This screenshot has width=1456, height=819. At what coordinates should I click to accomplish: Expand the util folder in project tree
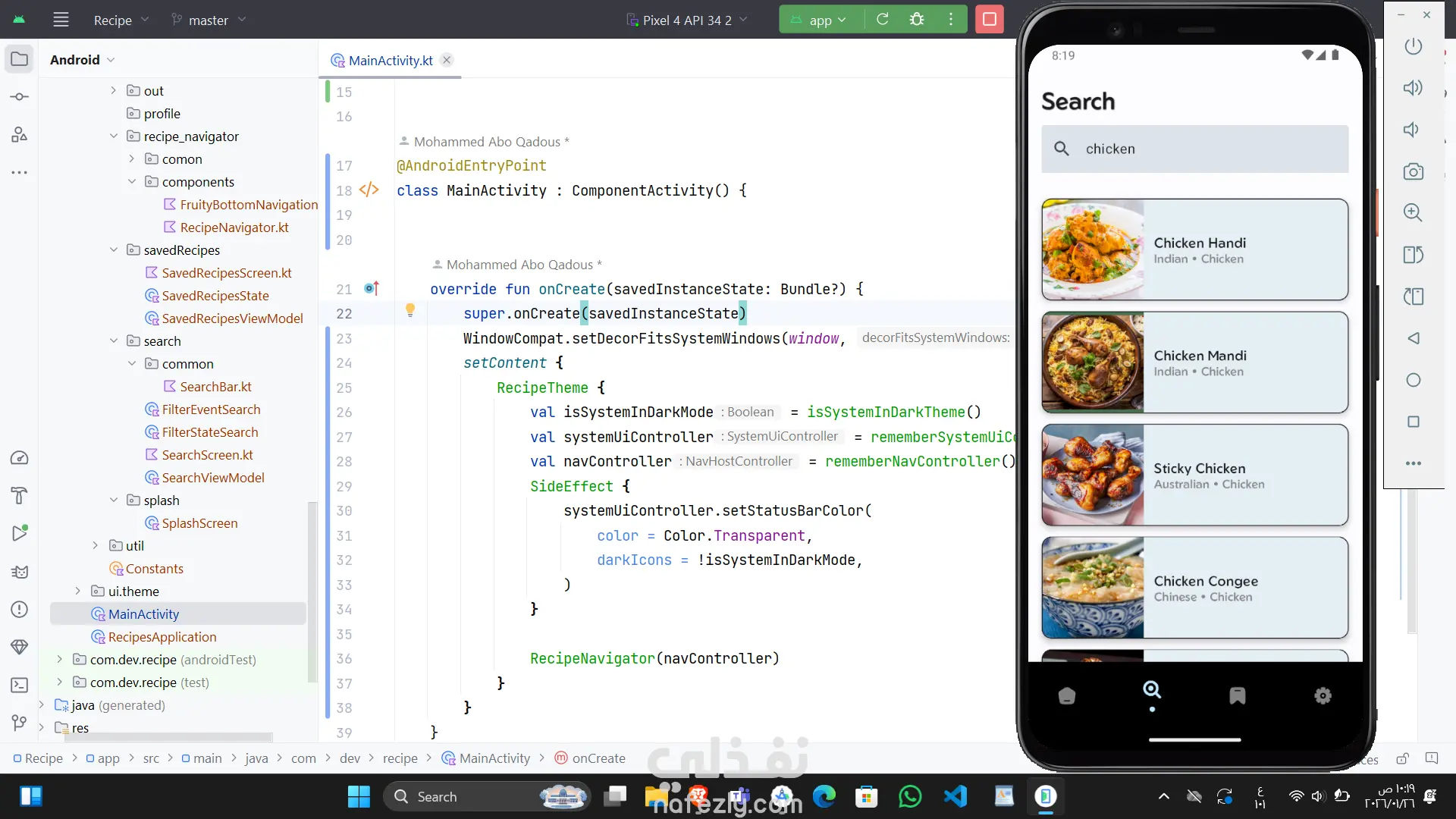coord(96,546)
